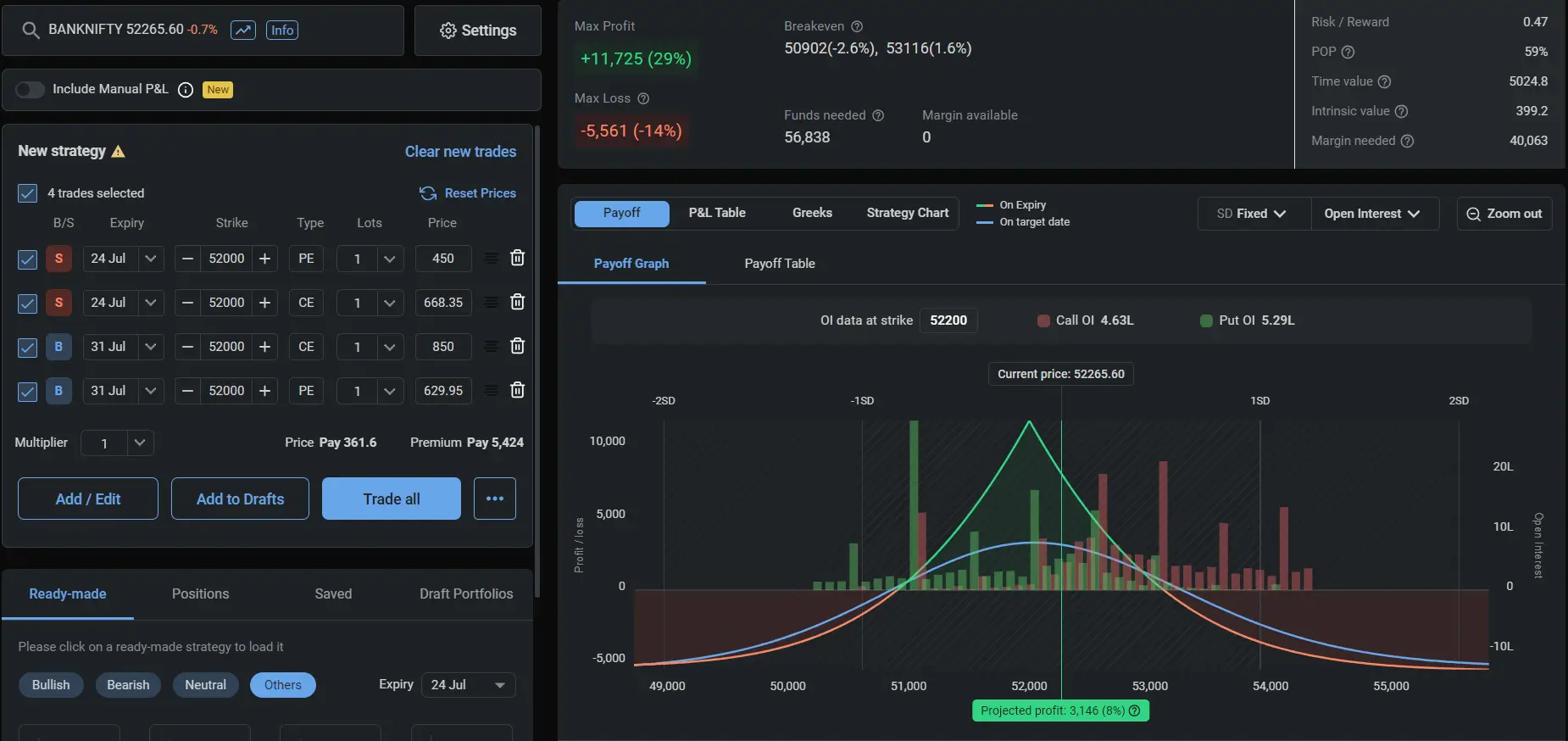The height and width of the screenshot is (741, 1568).
Task: Open the Multiplier dropdown
Action: click(140, 443)
